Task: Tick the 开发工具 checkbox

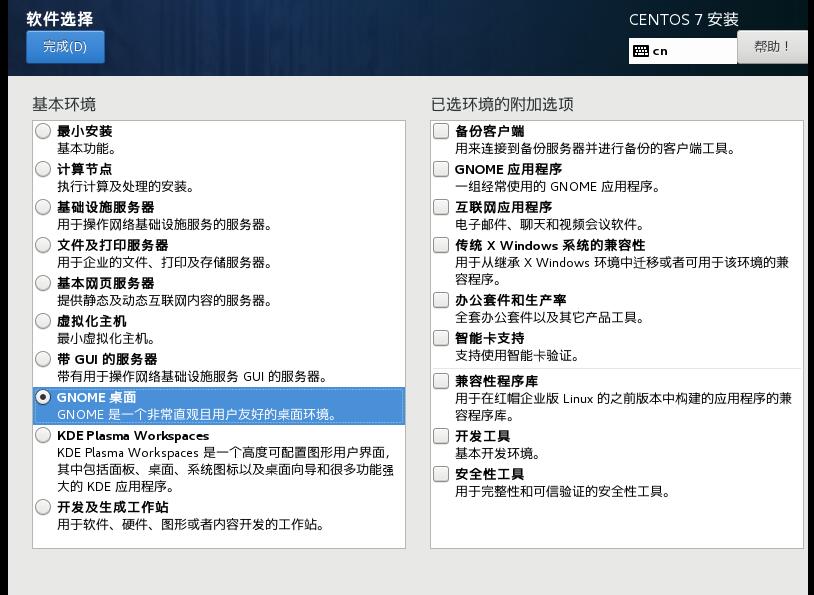Action: coord(441,436)
